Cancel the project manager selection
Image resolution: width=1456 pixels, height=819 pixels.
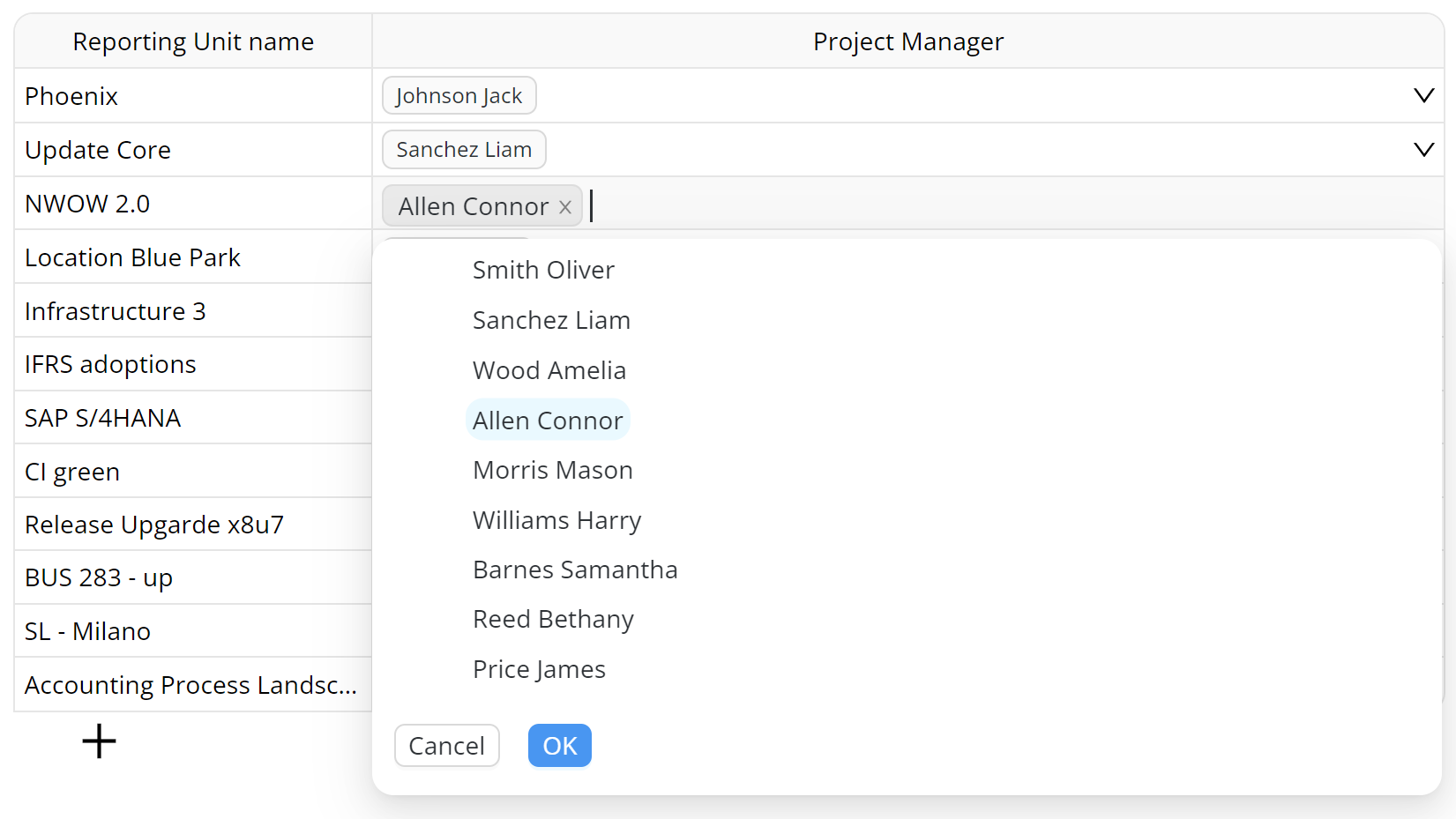pos(446,746)
